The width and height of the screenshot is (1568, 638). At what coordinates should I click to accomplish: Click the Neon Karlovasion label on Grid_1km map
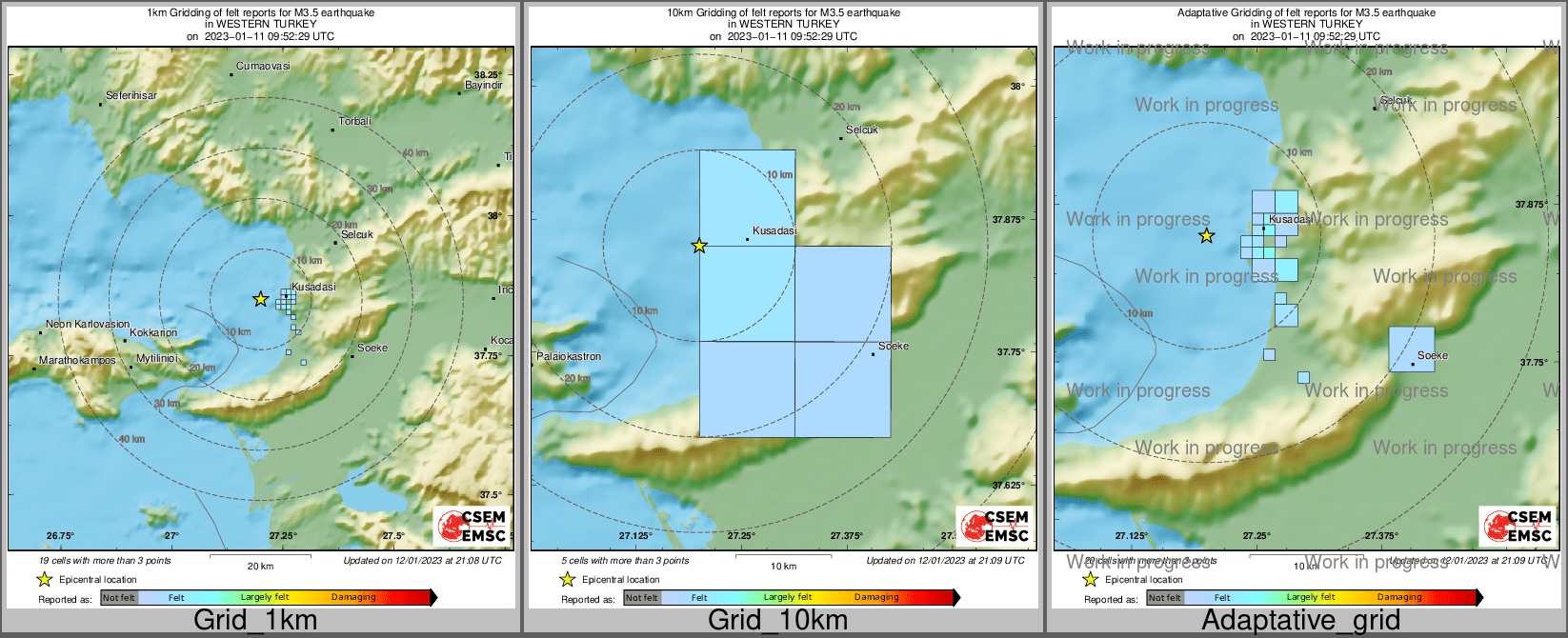[x=88, y=325]
